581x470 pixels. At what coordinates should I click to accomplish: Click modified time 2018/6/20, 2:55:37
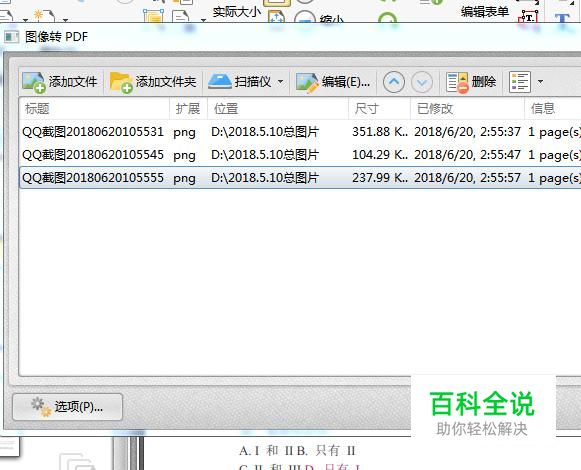[467, 132]
